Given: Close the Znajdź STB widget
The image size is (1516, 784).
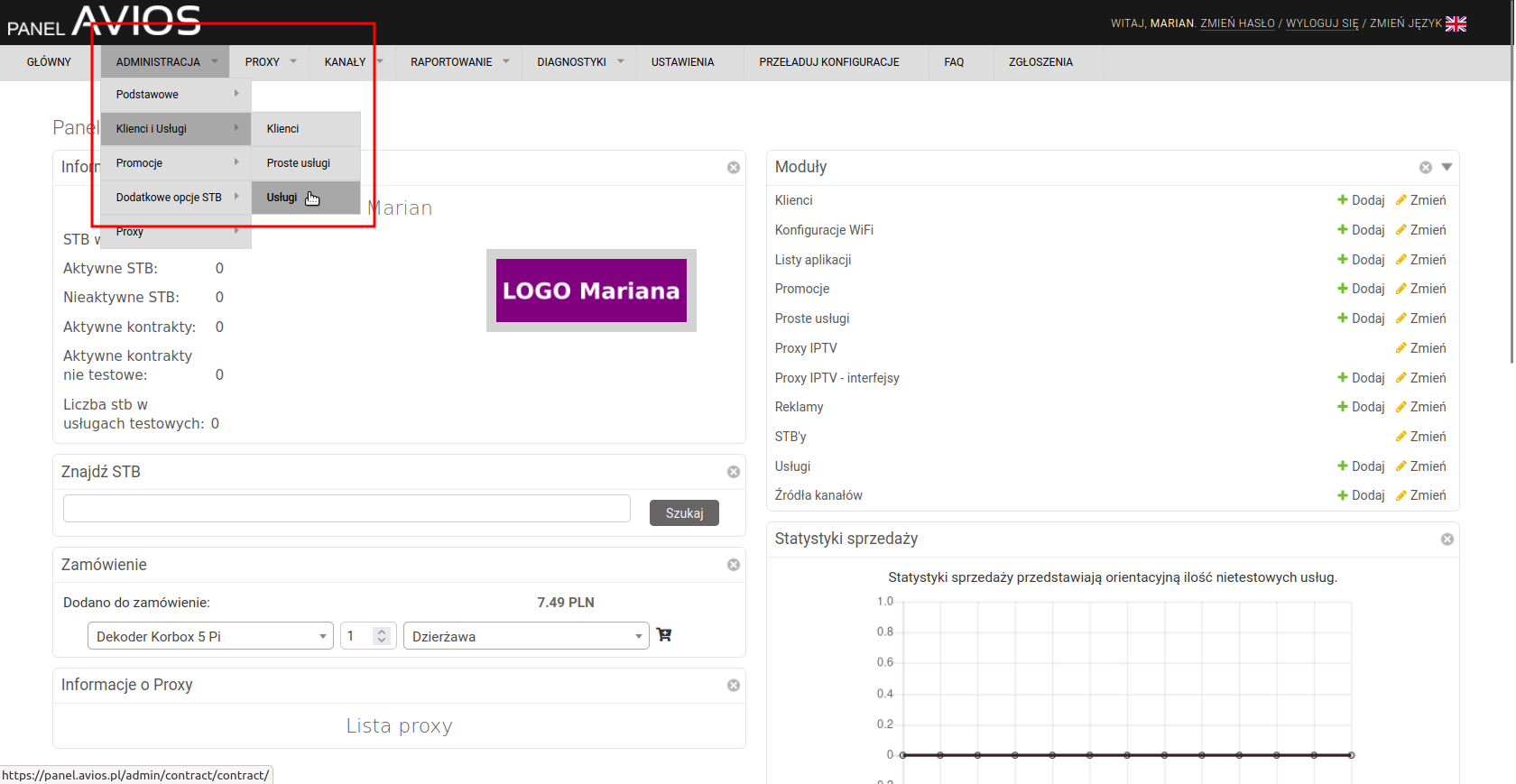Looking at the screenshot, I should 734,472.
